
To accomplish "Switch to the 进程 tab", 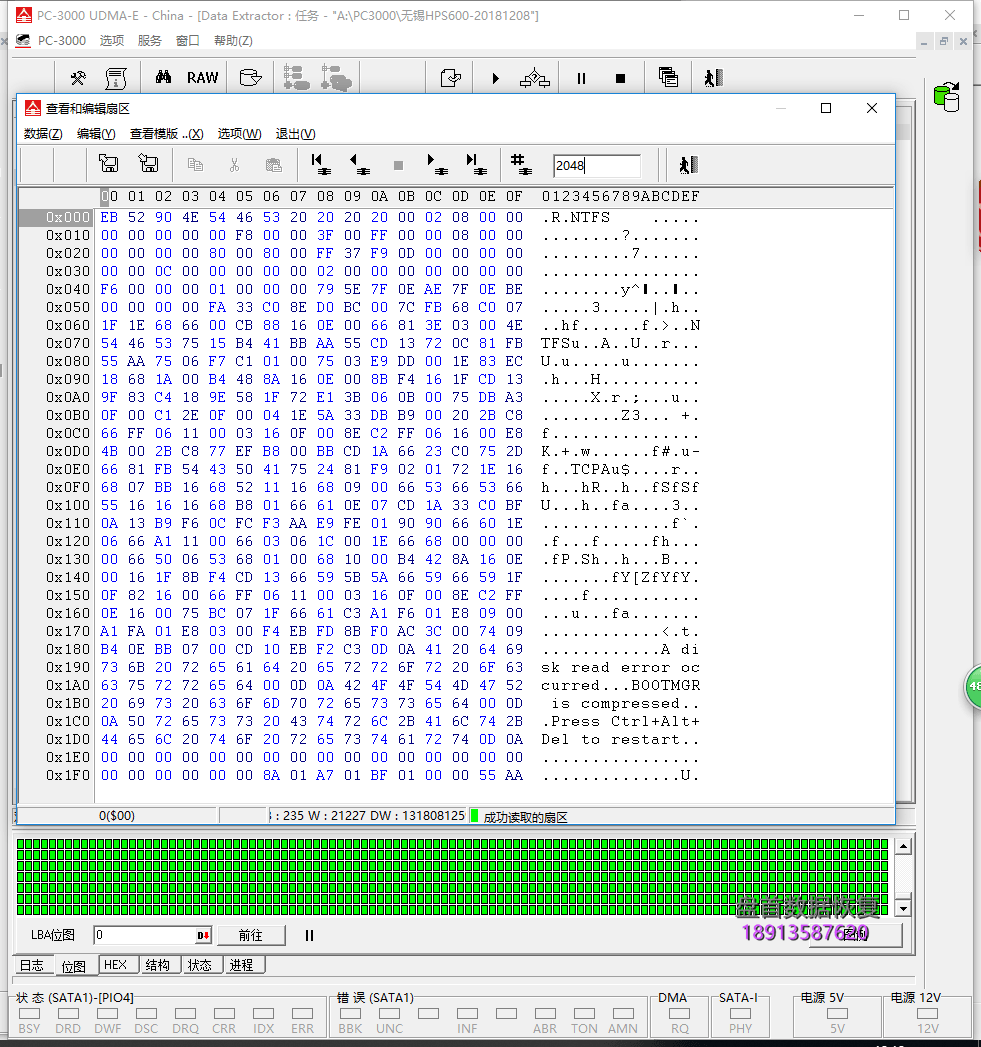I will pos(242,965).
